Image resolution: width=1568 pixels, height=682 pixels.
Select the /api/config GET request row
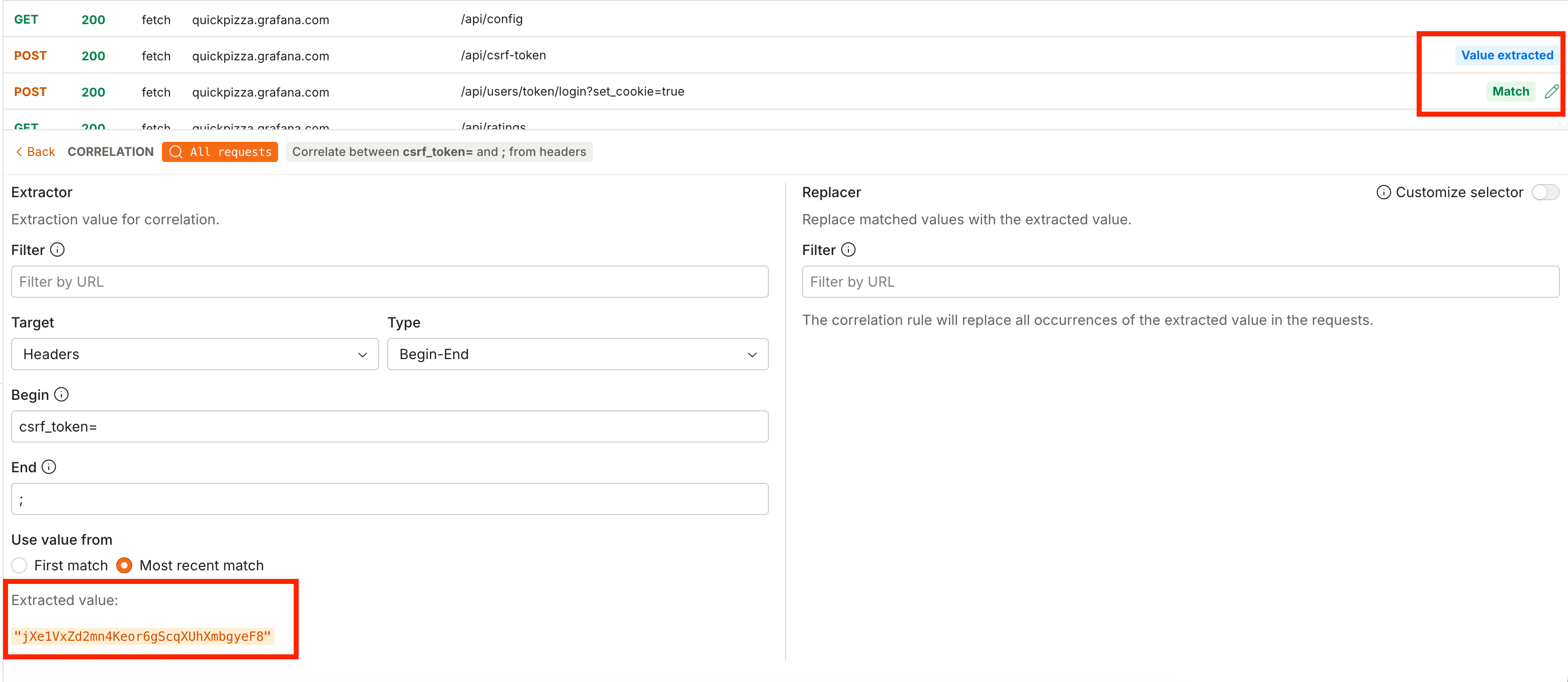(784, 20)
